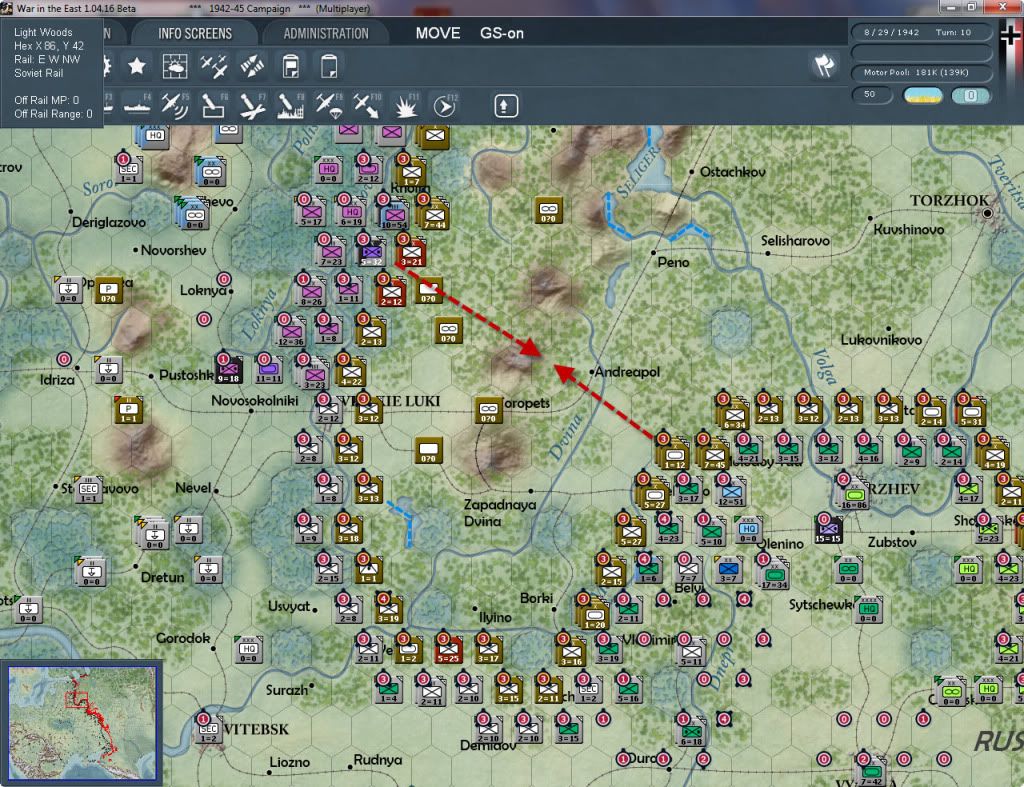Select the 16=86 unit at Rzhev
Screen dimensions: 1024x787
point(854,492)
